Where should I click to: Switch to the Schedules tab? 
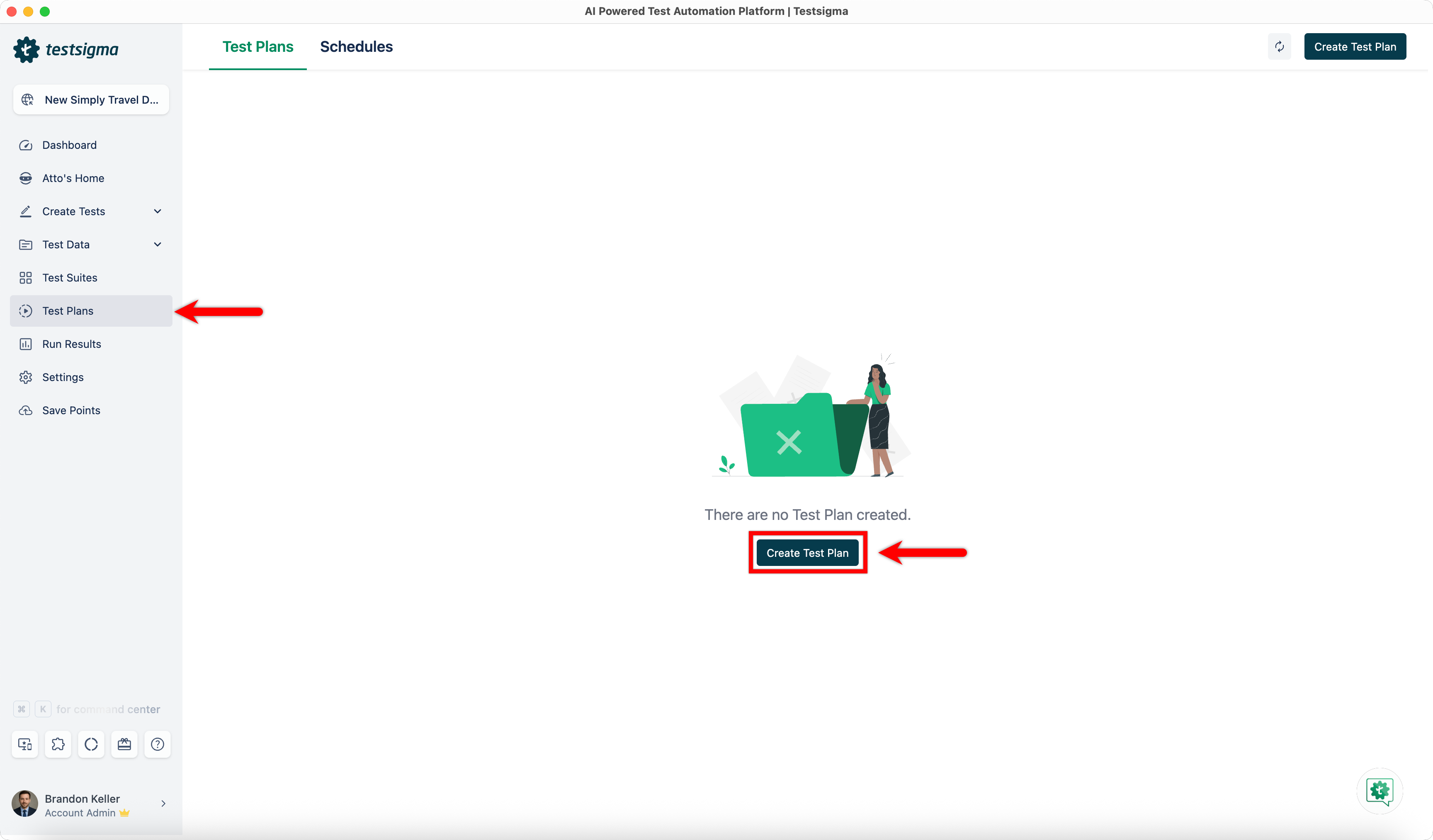356,46
